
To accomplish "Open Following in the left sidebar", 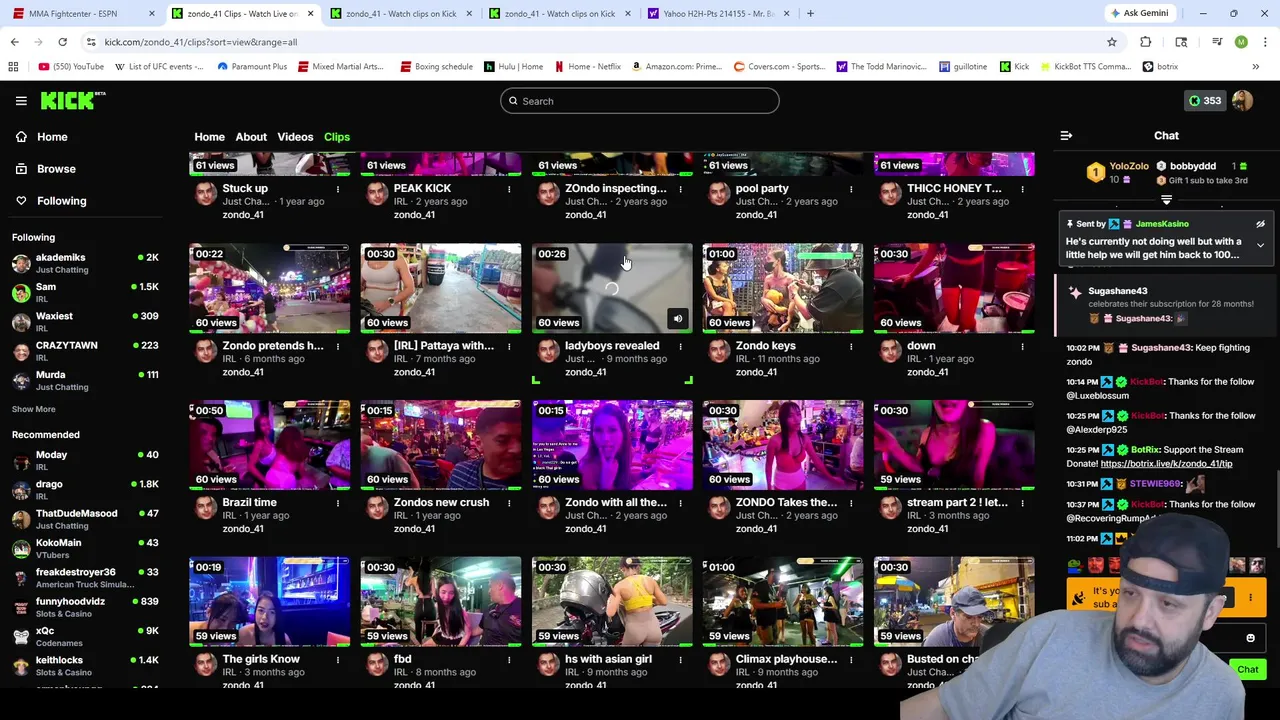I will (61, 201).
